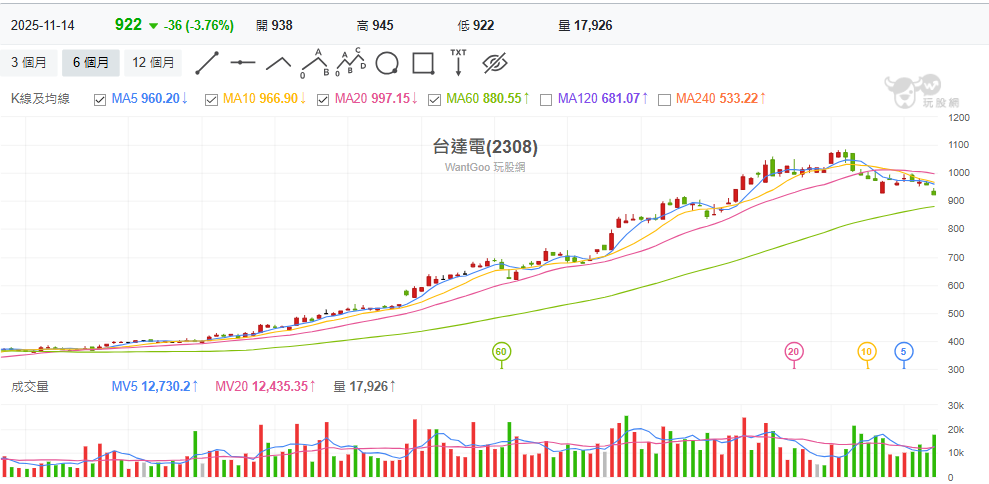Viewport: 989px width, 484px height.
Task: Enable the MA120 moving average checkbox
Action: [x=546, y=99]
